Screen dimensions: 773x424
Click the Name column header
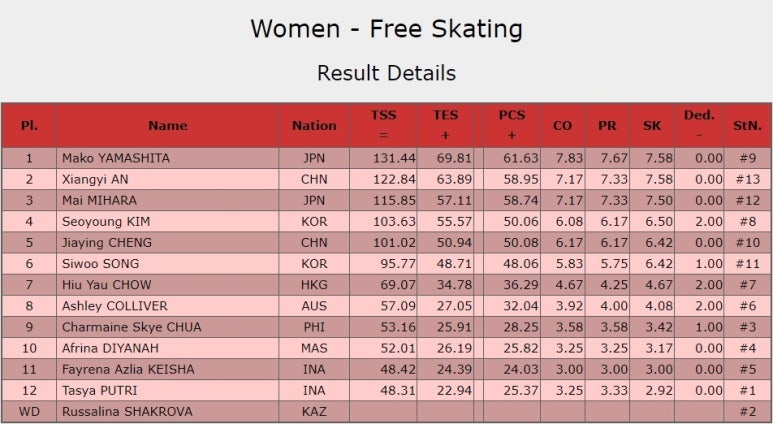(168, 125)
